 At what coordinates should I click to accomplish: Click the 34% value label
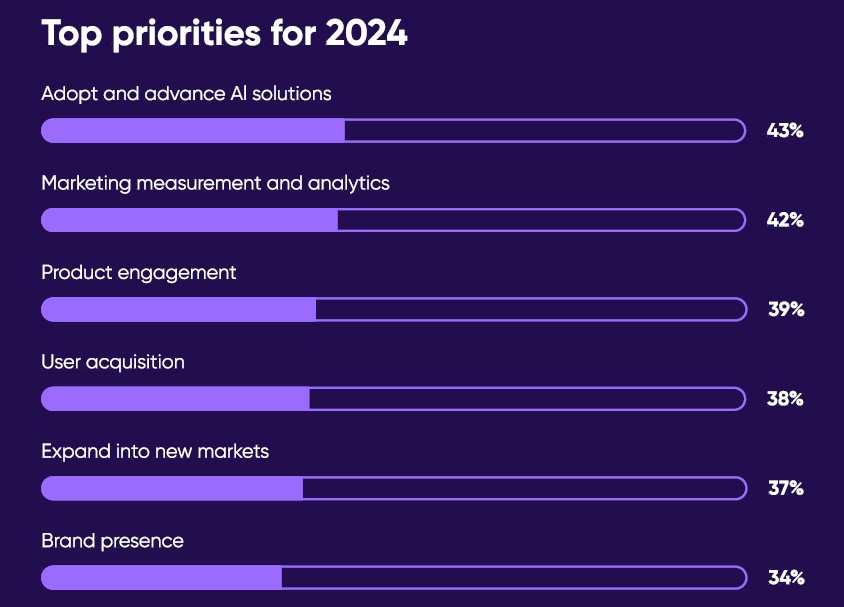785,578
